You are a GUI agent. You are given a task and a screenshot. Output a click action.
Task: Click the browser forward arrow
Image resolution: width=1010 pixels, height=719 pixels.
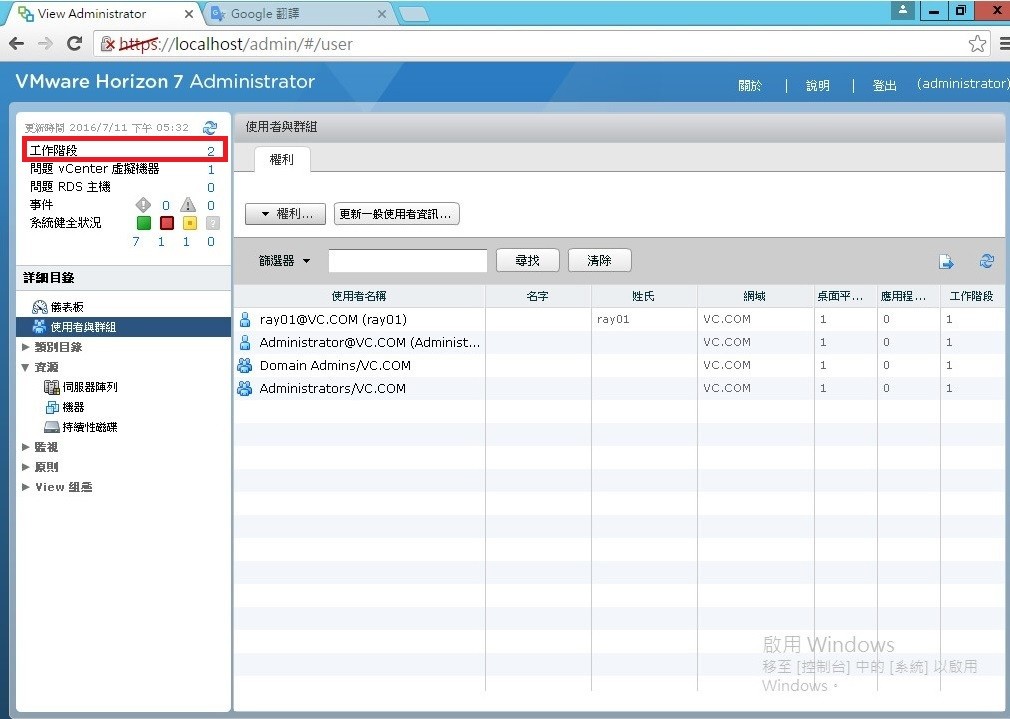pos(45,44)
